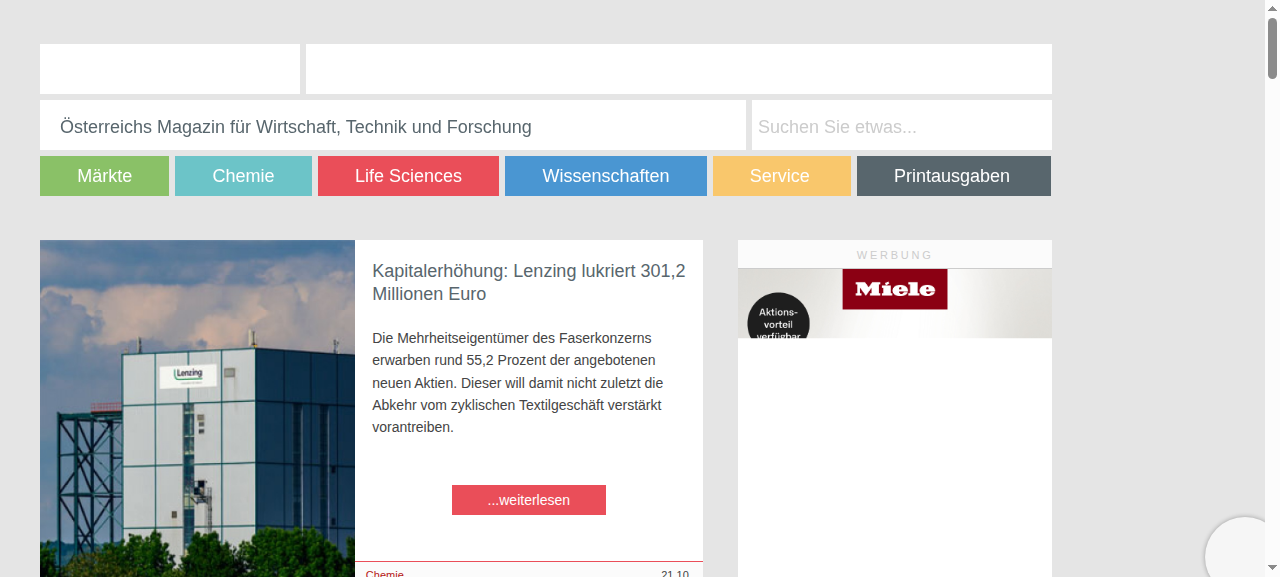Go to the Life Sciences section
This screenshot has width=1280, height=577.
[x=408, y=176]
